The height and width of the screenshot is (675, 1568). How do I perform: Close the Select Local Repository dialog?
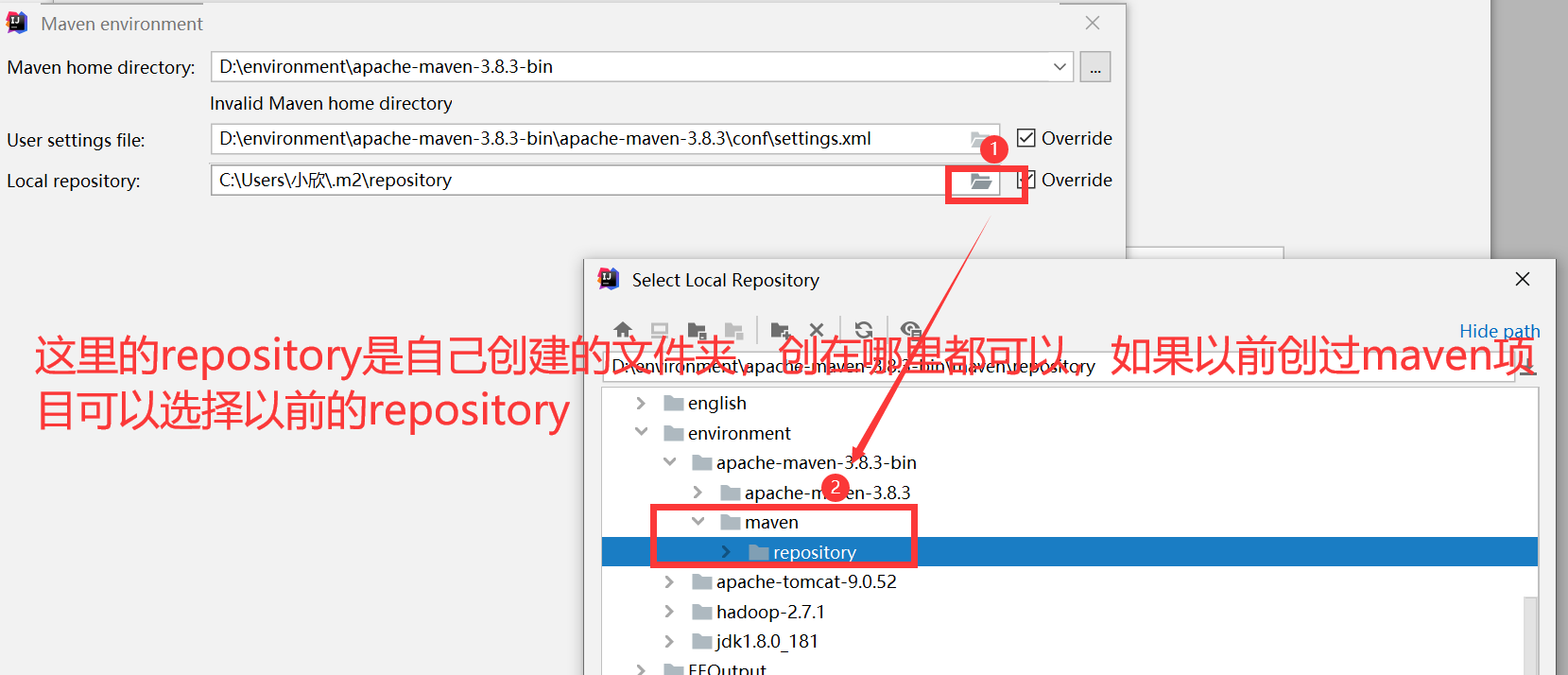[1522, 279]
